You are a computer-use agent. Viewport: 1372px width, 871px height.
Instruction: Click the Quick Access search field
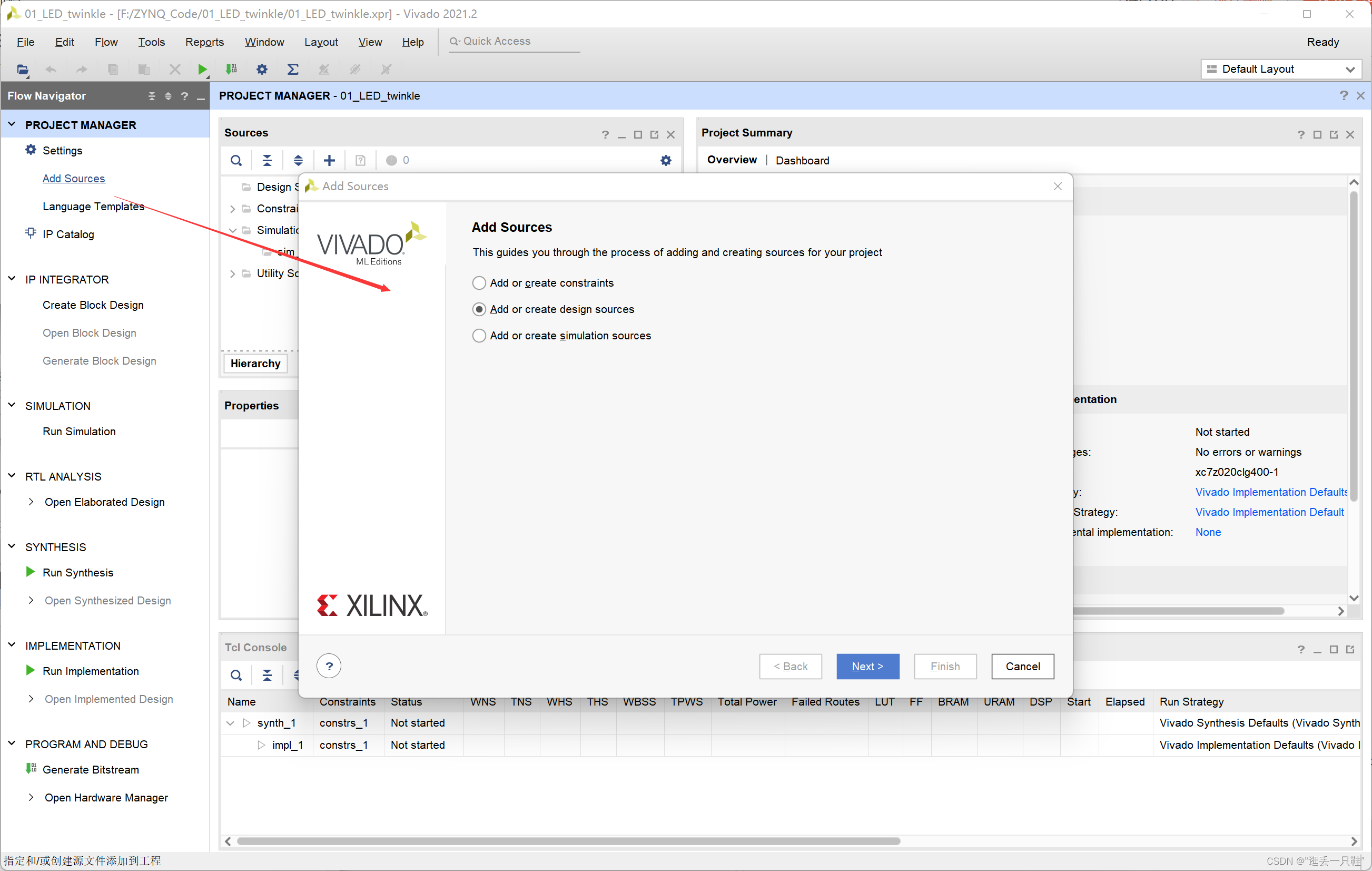point(515,41)
